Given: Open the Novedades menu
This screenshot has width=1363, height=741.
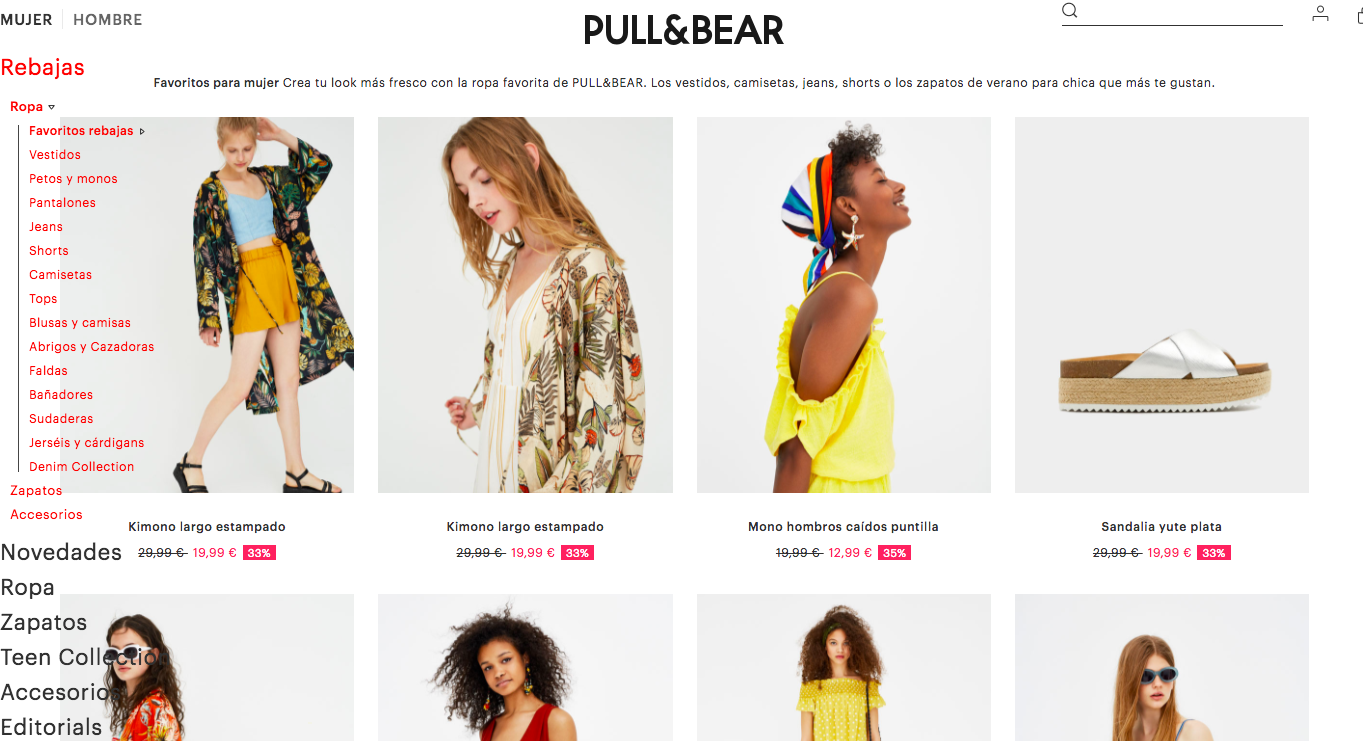Looking at the screenshot, I should tap(61, 552).
